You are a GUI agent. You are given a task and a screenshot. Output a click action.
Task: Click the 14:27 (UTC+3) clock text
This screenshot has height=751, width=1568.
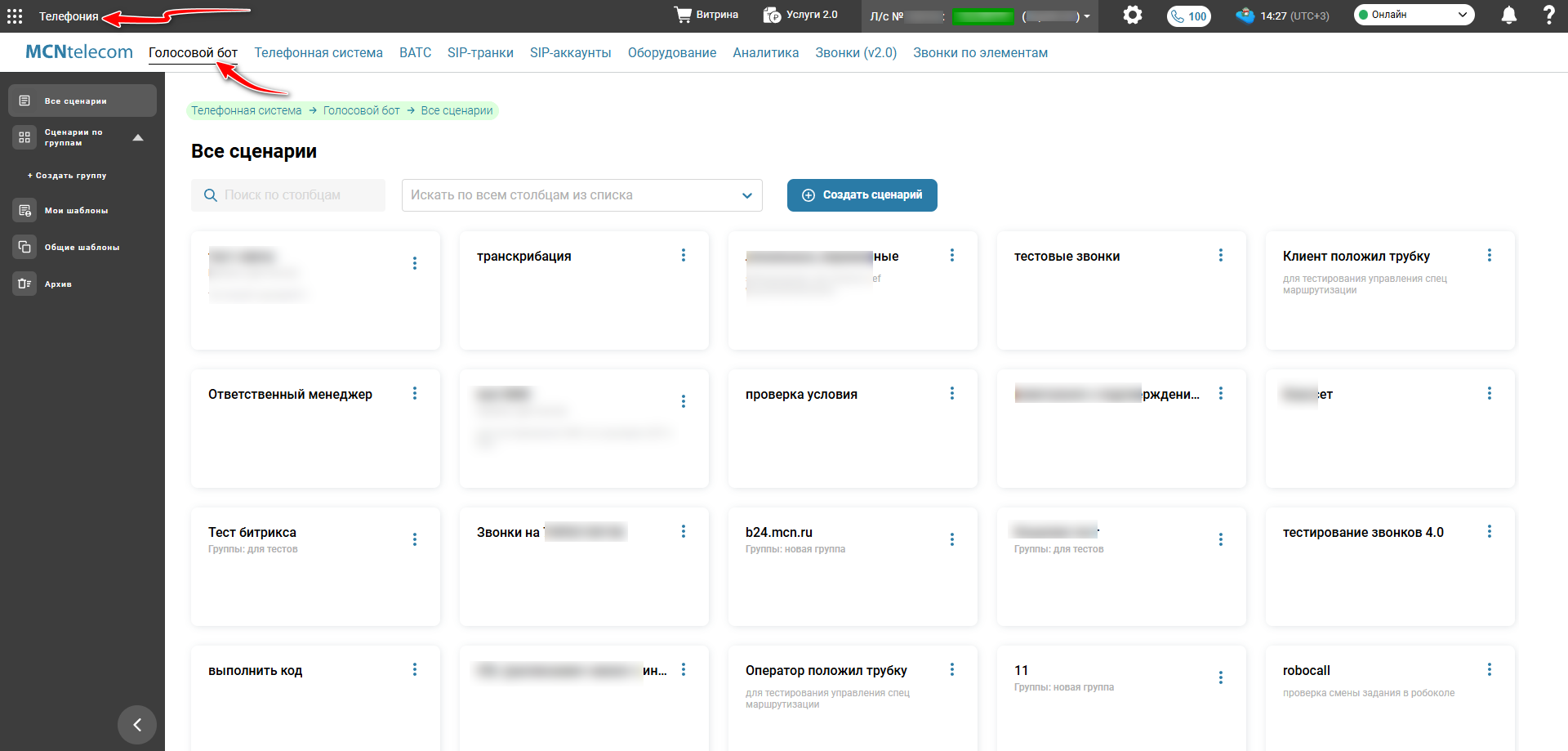[1294, 16]
